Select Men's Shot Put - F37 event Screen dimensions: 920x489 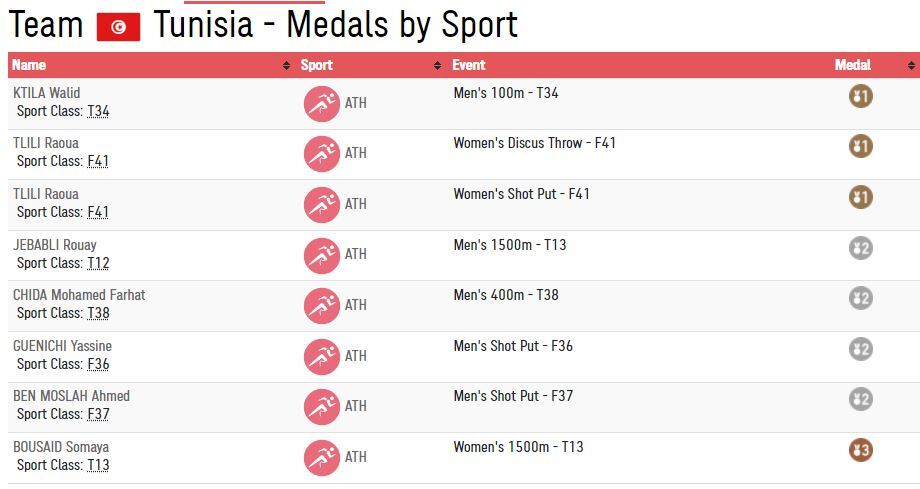click(513, 396)
